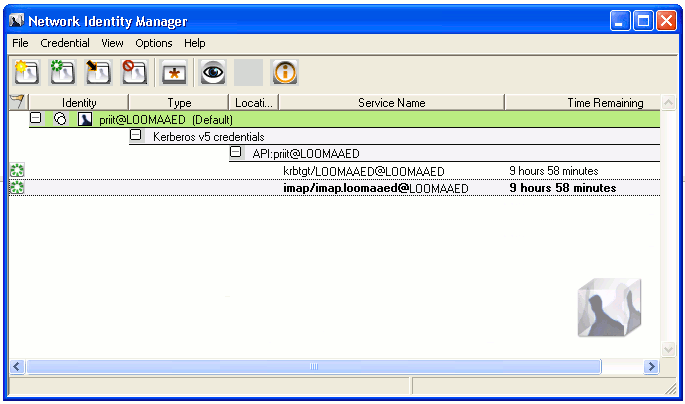Select the krbtgt/LOOMAAED@LOOMAAED service entry
This screenshot has height=404, width=685.
pyautogui.click(x=363, y=171)
